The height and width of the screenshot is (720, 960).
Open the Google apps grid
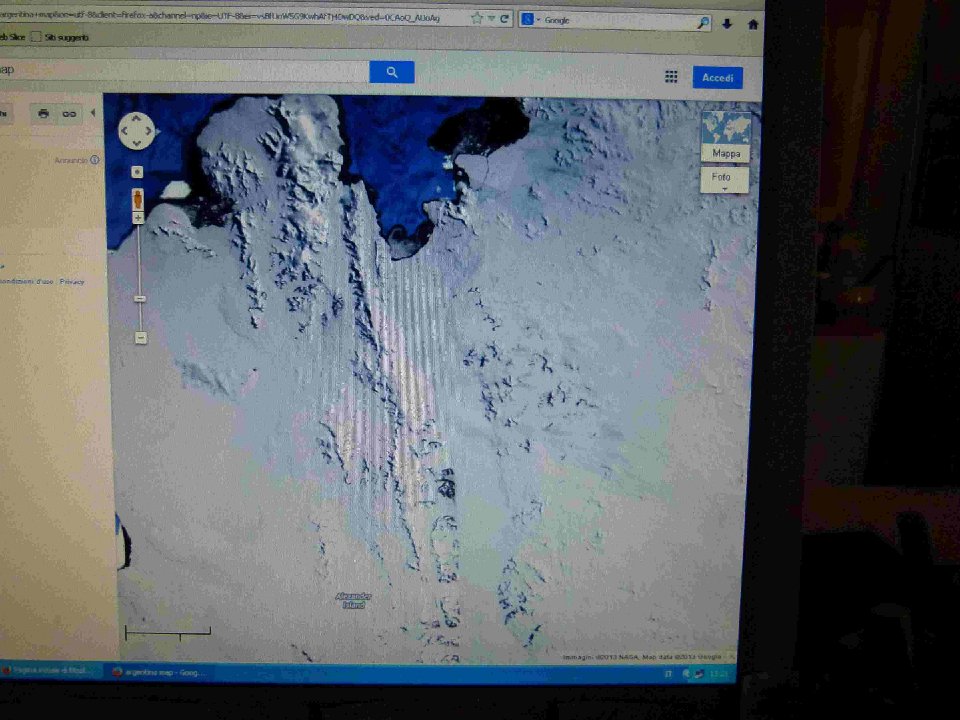tap(671, 77)
